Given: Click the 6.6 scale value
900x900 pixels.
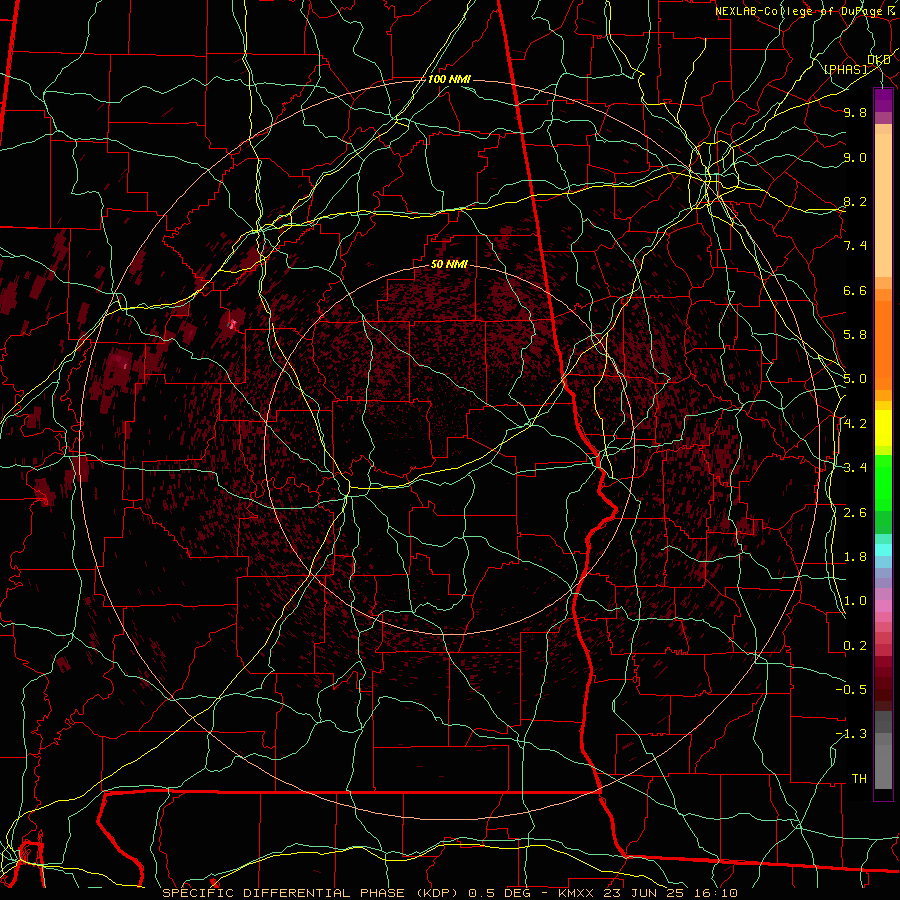Looking at the screenshot, I should [855, 290].
